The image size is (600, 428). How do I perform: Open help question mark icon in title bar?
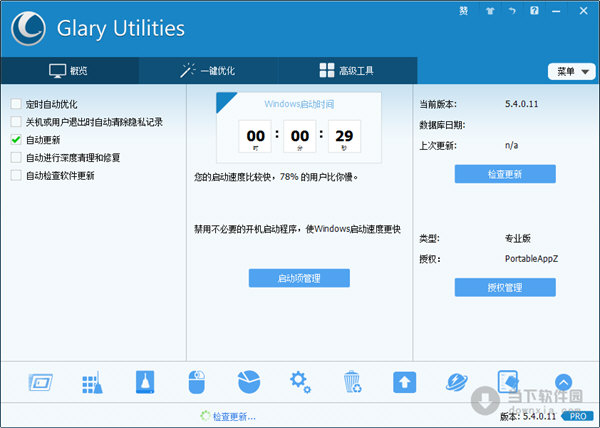click(534, 10)
